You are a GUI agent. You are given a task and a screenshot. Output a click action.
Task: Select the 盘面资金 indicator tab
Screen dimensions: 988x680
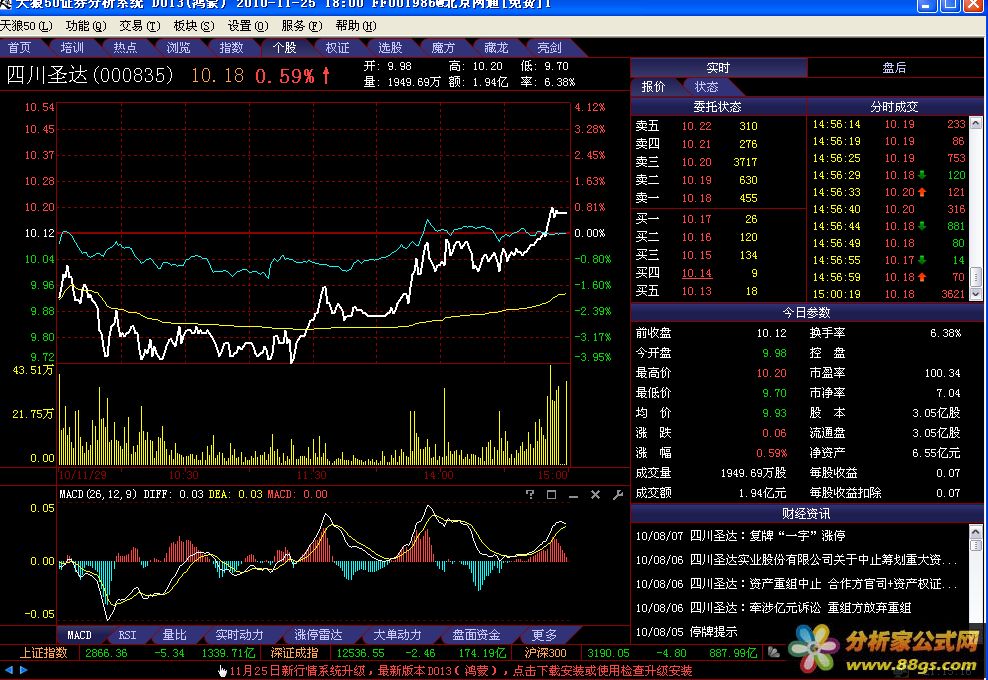(476, 635)
